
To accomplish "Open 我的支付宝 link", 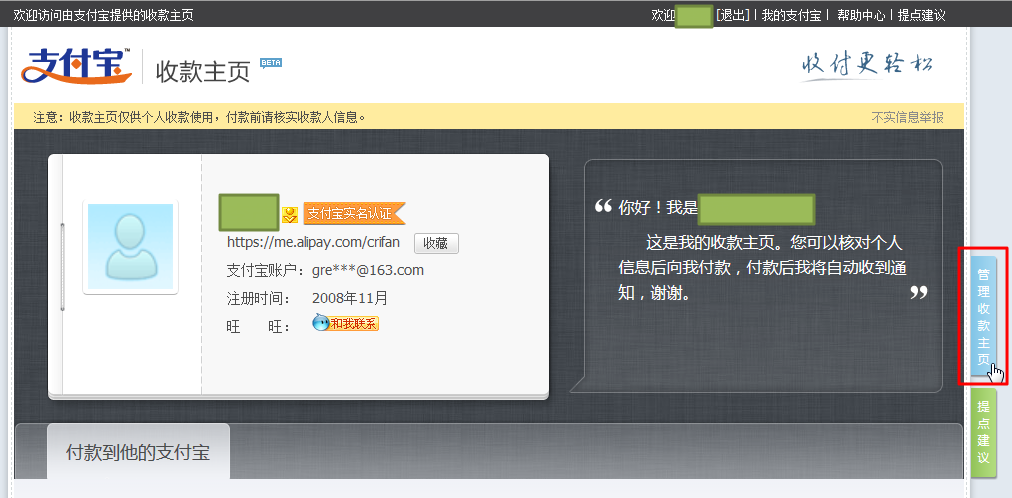I will tap(791, 15).
